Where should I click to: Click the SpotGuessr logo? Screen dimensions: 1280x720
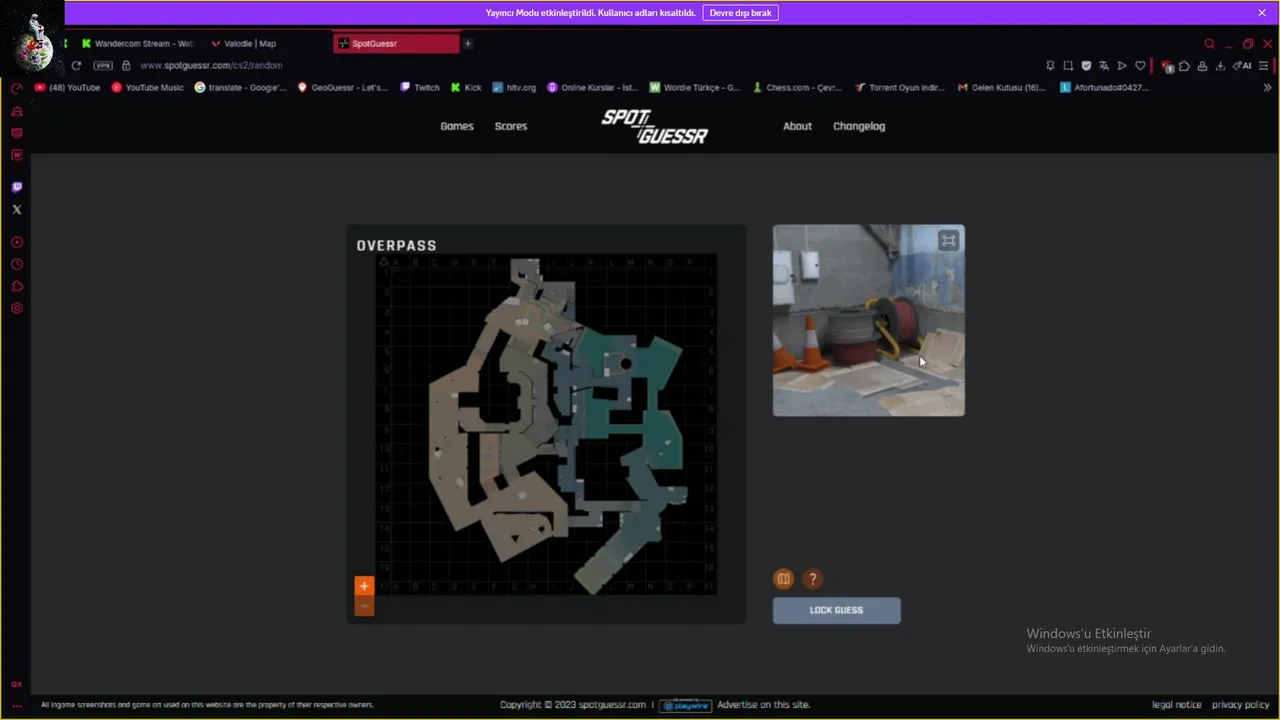[654, 127]
